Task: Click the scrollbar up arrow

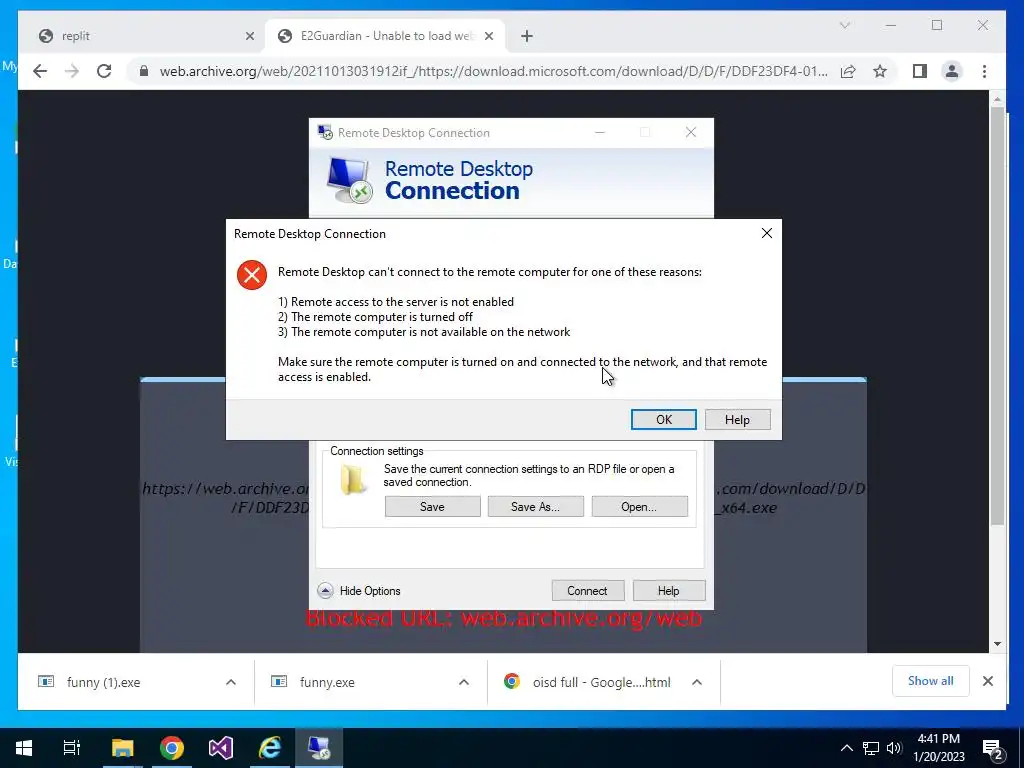Action: (997, 99)
